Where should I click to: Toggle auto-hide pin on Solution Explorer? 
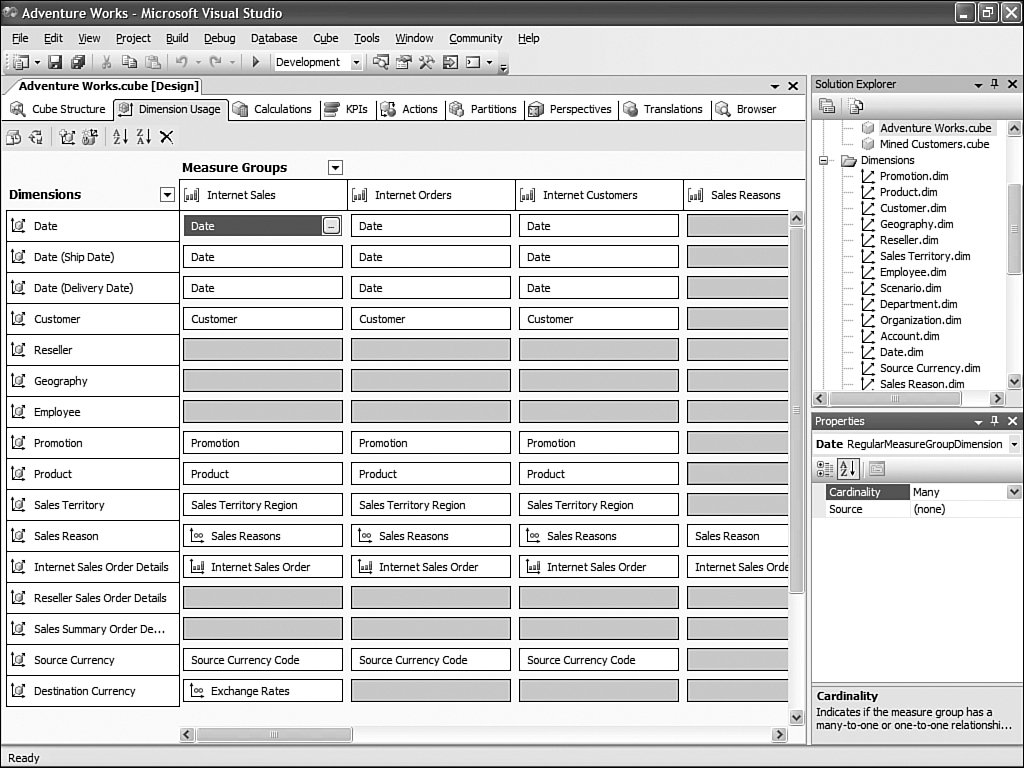coord(995,84)
